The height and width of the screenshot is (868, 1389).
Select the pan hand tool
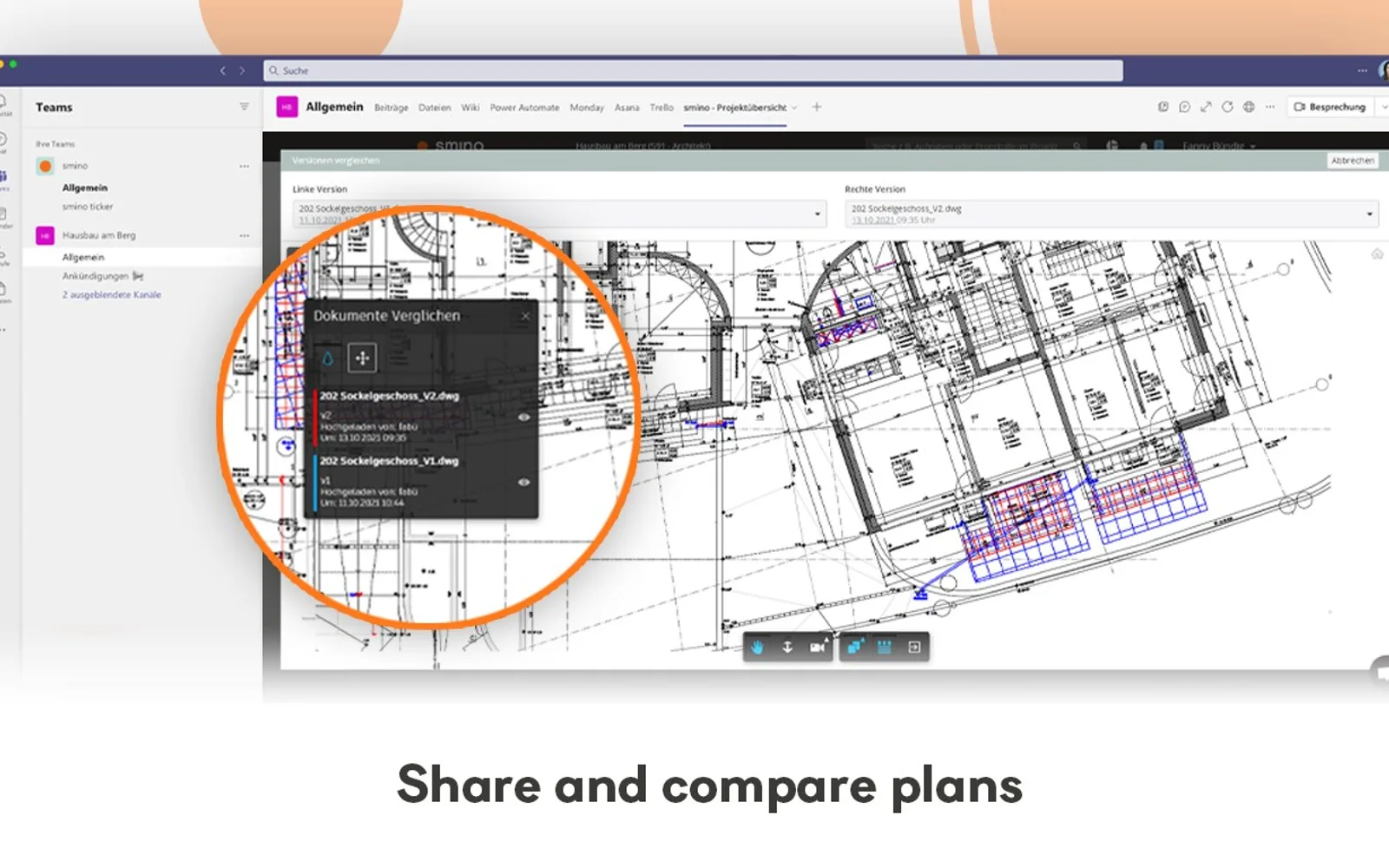point(757,648)
